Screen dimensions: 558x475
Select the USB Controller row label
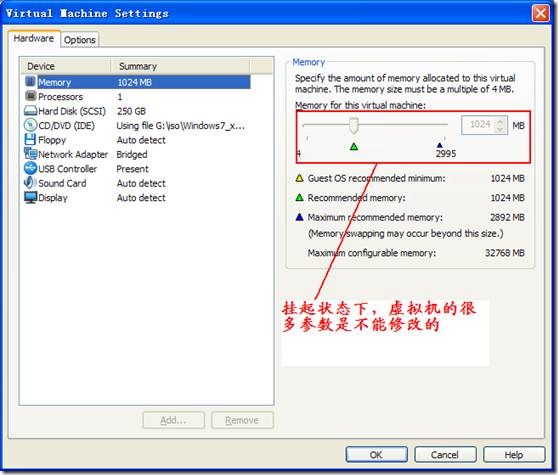coord(68,169)
